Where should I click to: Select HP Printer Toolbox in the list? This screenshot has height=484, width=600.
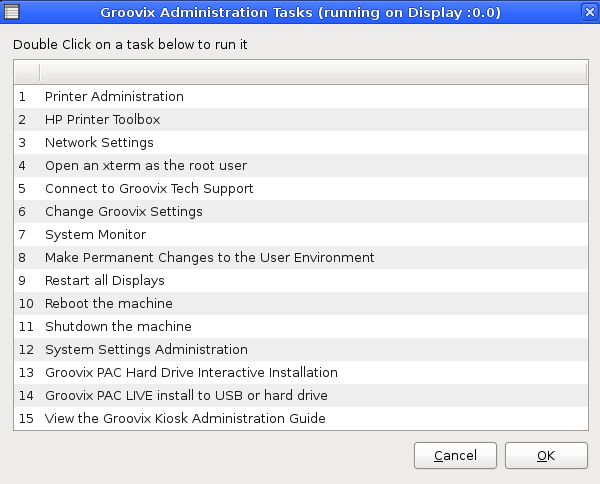click(x=102, y=120)
